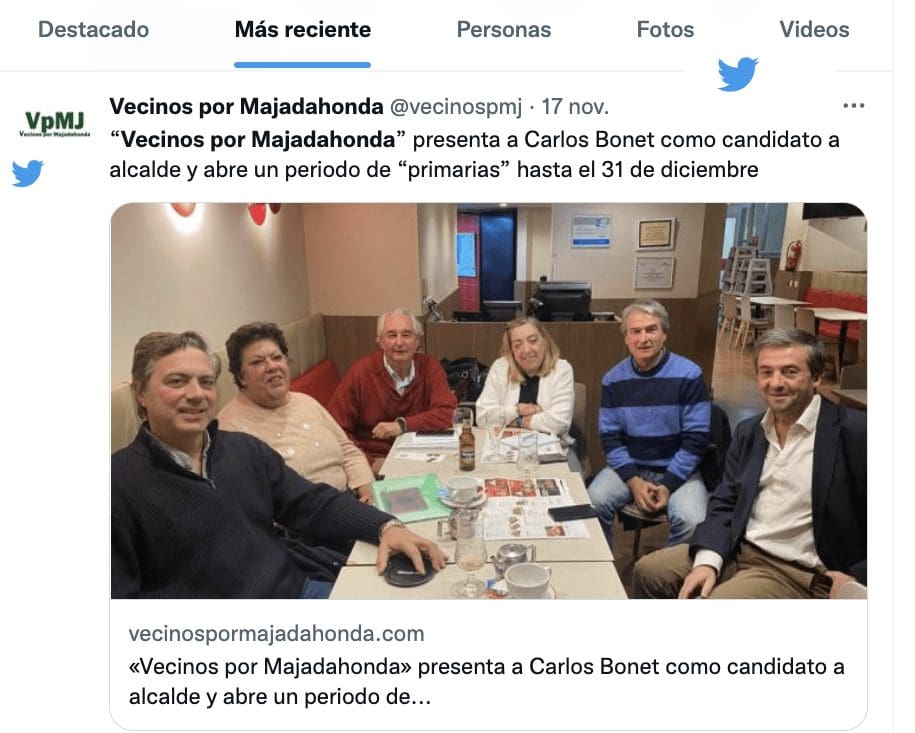Click the truncated card text ending "periodo de…"
The width and height of the screenshot is (915, 733).
tap(280, 696)
